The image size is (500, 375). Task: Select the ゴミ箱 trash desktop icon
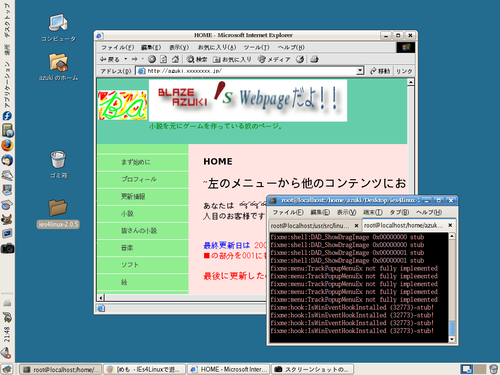pyautogui.click(x=58, y=165)
